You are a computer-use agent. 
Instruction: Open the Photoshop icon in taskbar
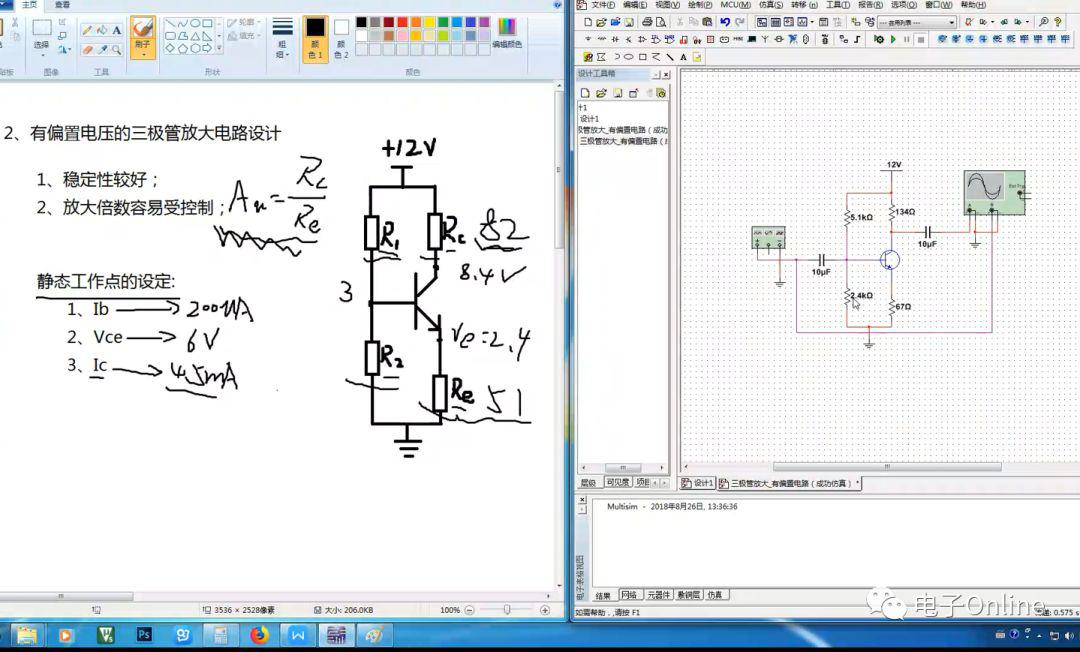pos(144,634)
